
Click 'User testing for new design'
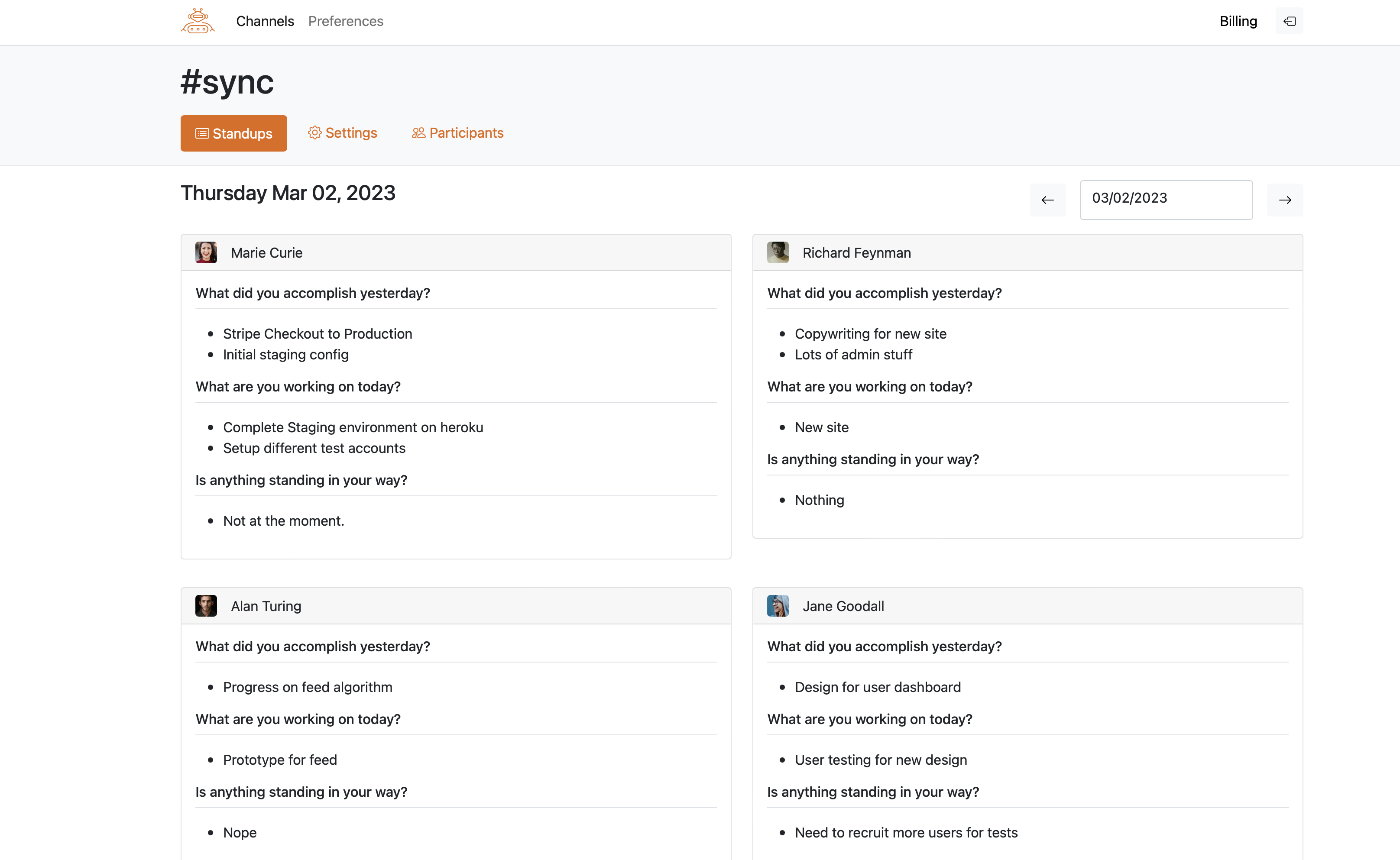tap(881, 760)
